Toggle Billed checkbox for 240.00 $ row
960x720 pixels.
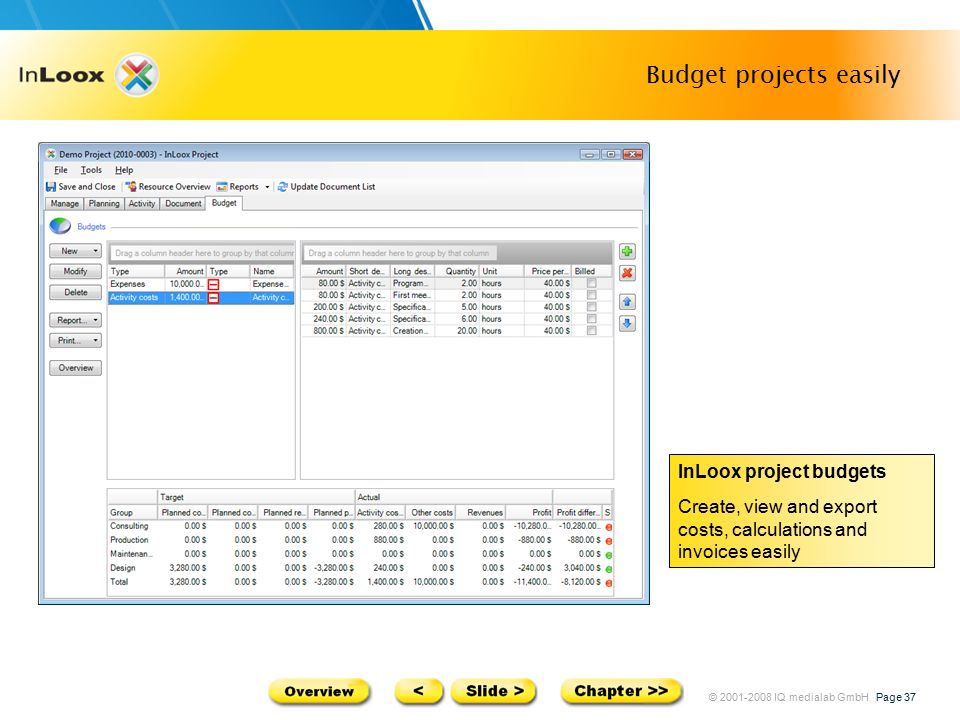[x=591, y=319]
